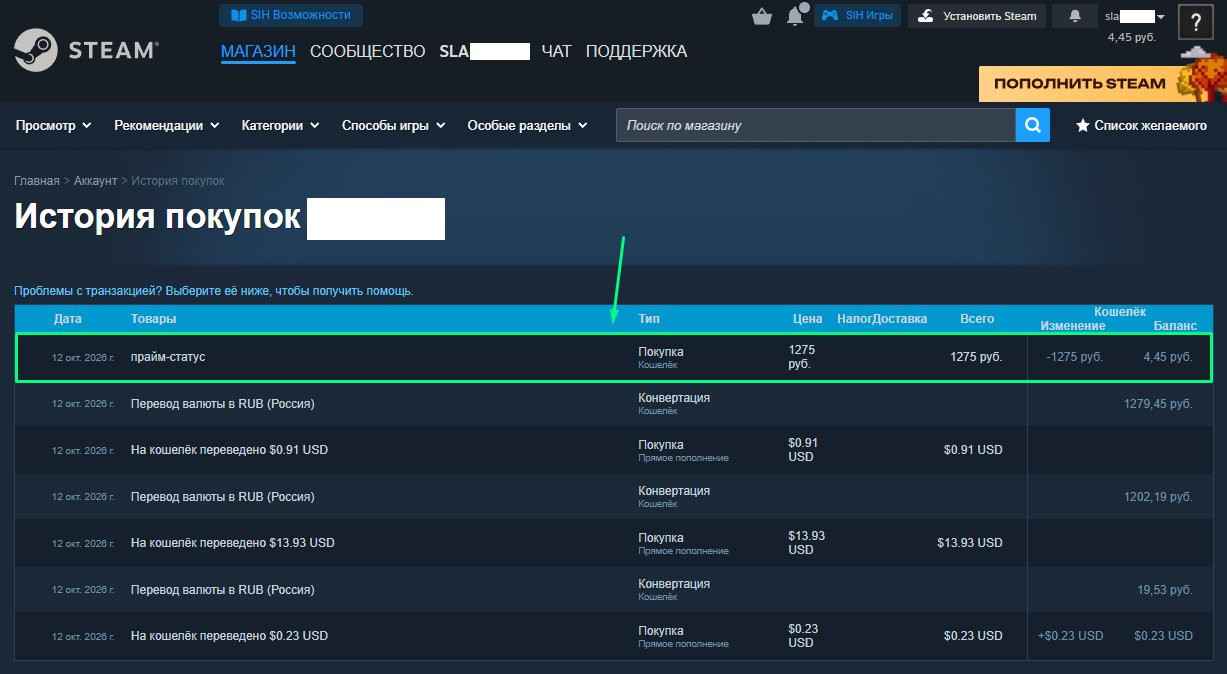Click the Главная breadcrumb link
The height and width of the screenshot is (674, 1227).
click(x=37, y=181)
